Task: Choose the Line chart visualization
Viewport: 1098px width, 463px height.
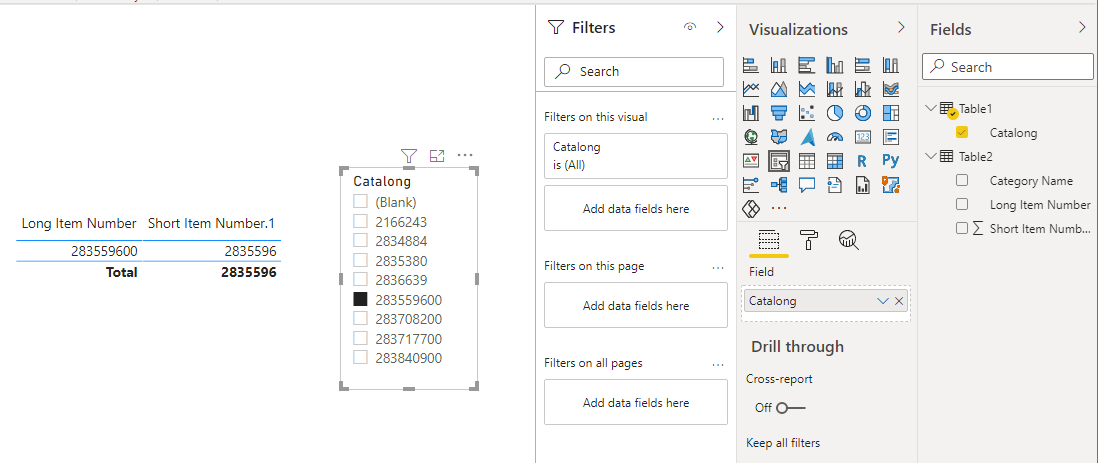Action: 751,90
